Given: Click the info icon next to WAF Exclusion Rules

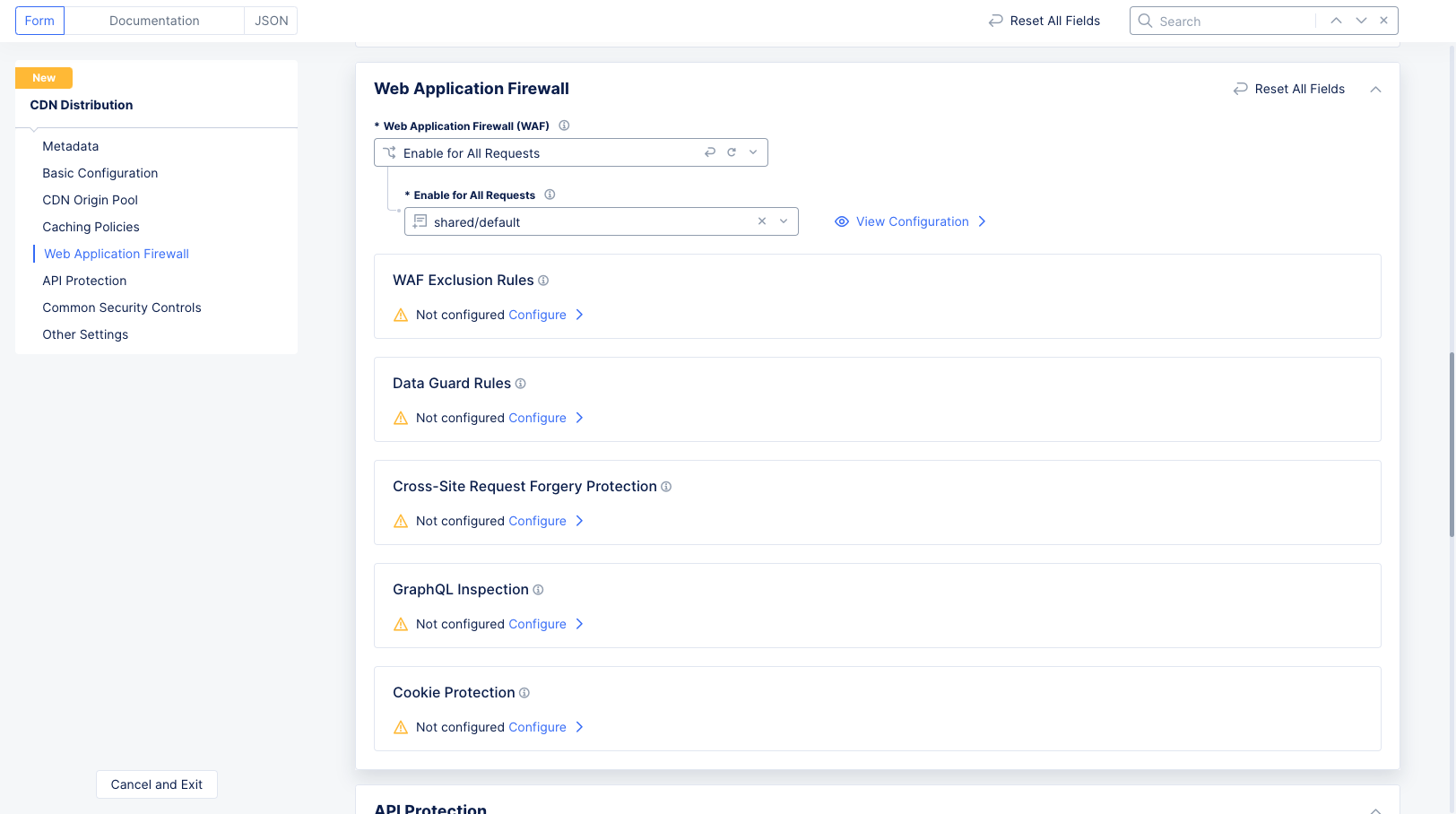Looking at the screenshot, I should [543, 280].
